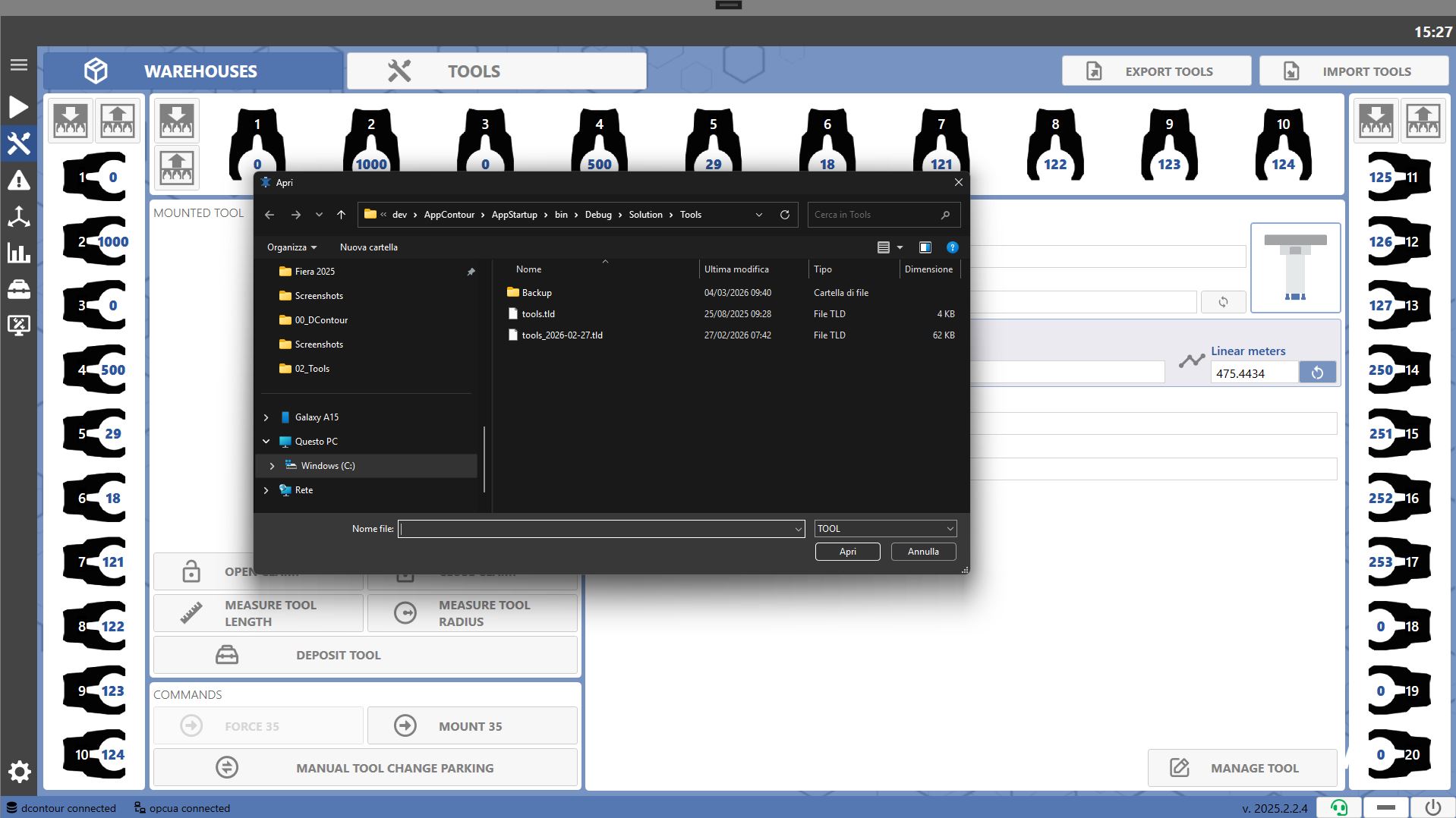This screenshot has width=1456, height=818.
Task: Open the statistics bar chart icon
Action: (x=19, y=253)
